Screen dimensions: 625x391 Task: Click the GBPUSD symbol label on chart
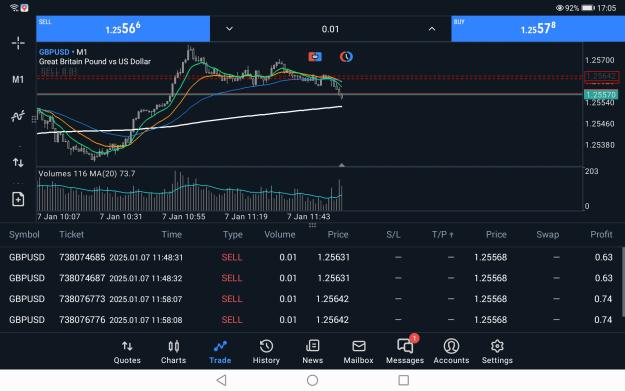54,52
